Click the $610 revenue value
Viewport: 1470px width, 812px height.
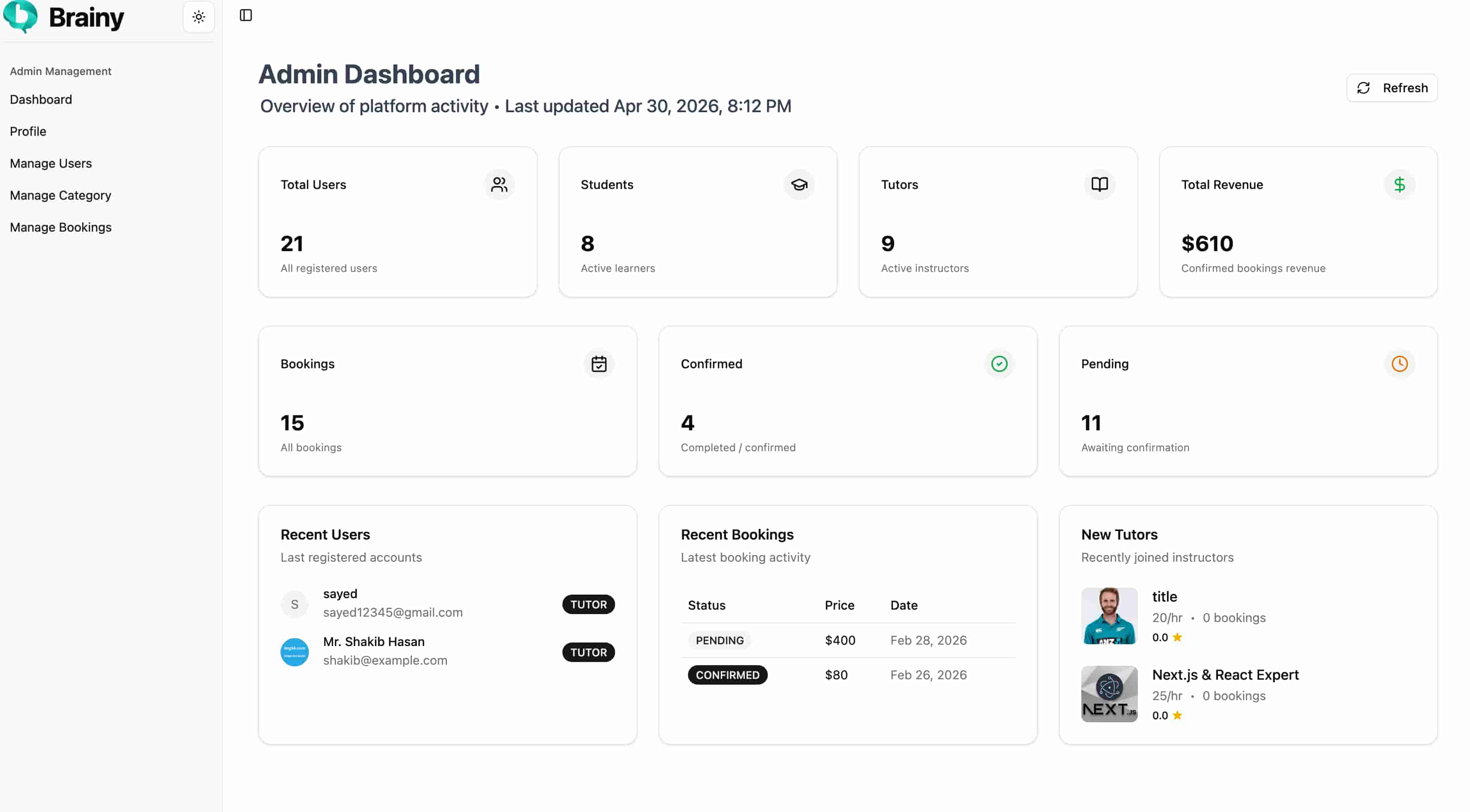click(x=1207, y=244)
